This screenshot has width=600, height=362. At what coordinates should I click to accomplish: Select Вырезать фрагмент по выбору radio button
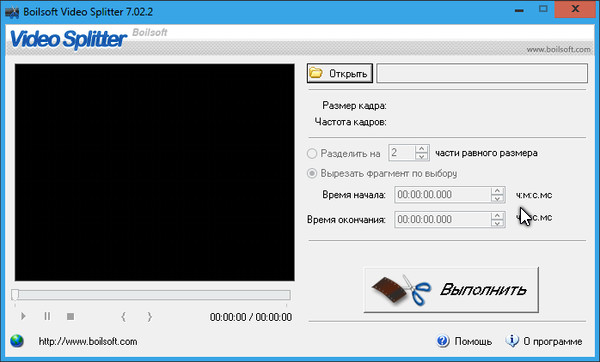point(312,173)
